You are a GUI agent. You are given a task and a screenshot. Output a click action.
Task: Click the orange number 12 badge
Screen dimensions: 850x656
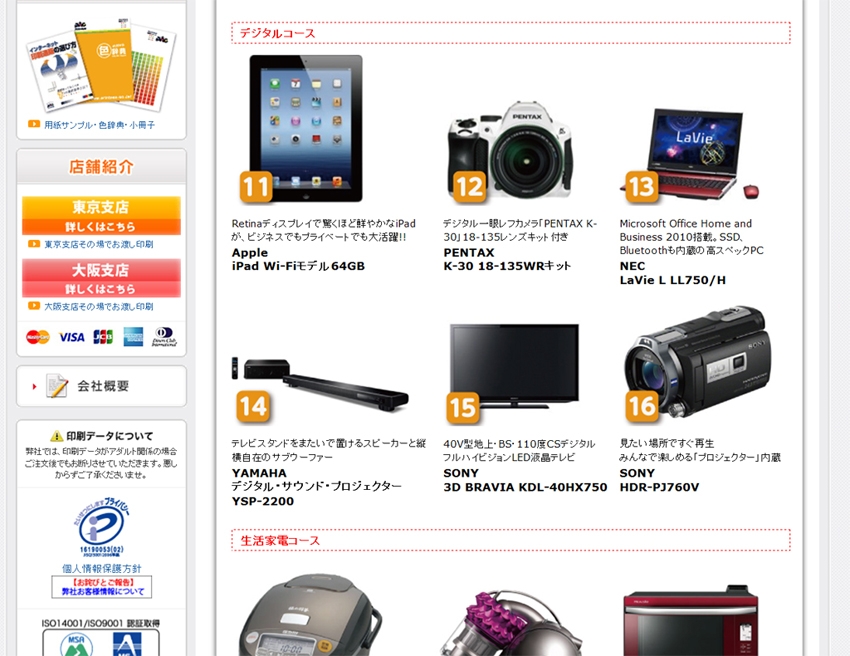click(x=469, y=187)
